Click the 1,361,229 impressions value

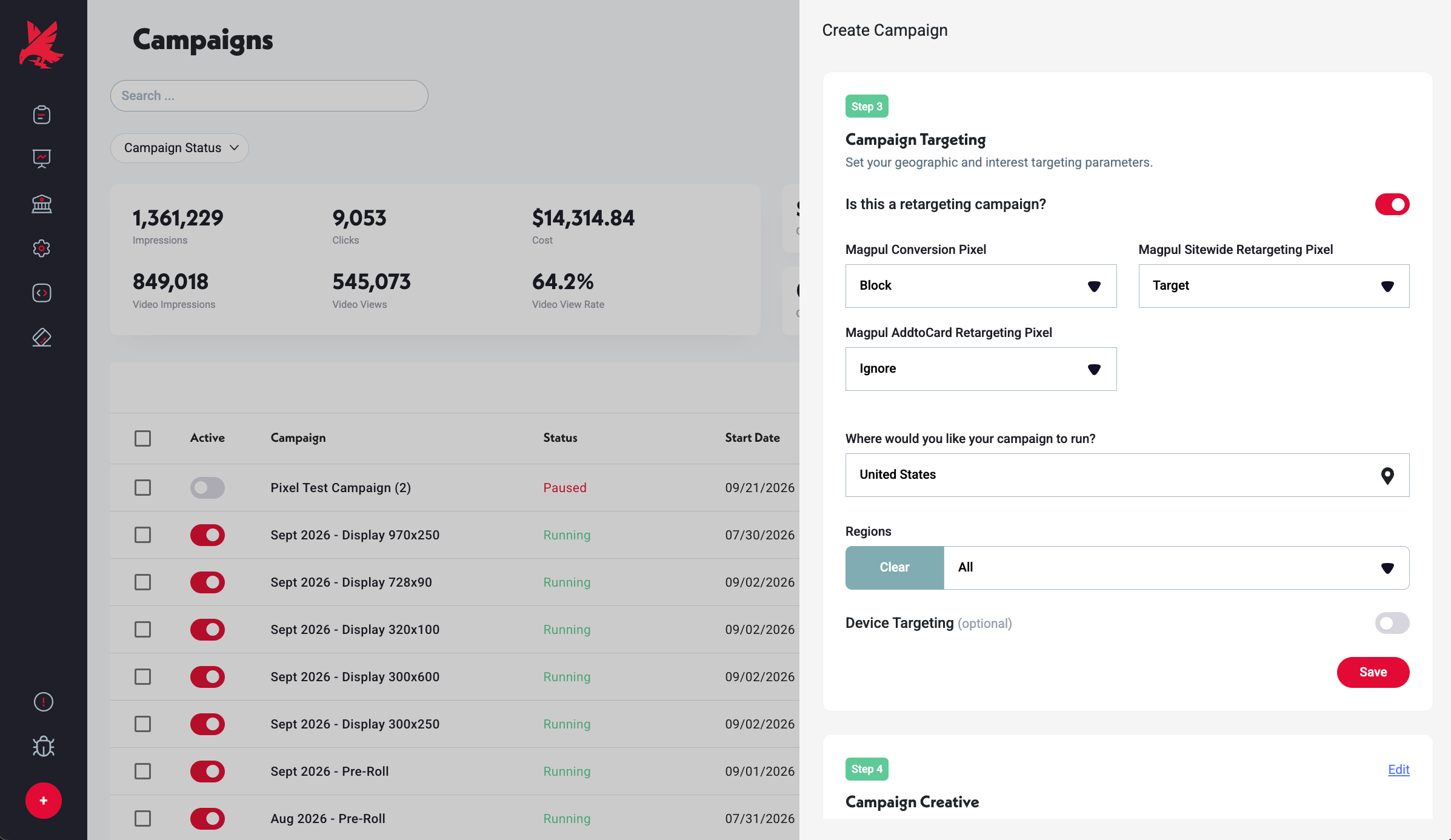point(178,218)
